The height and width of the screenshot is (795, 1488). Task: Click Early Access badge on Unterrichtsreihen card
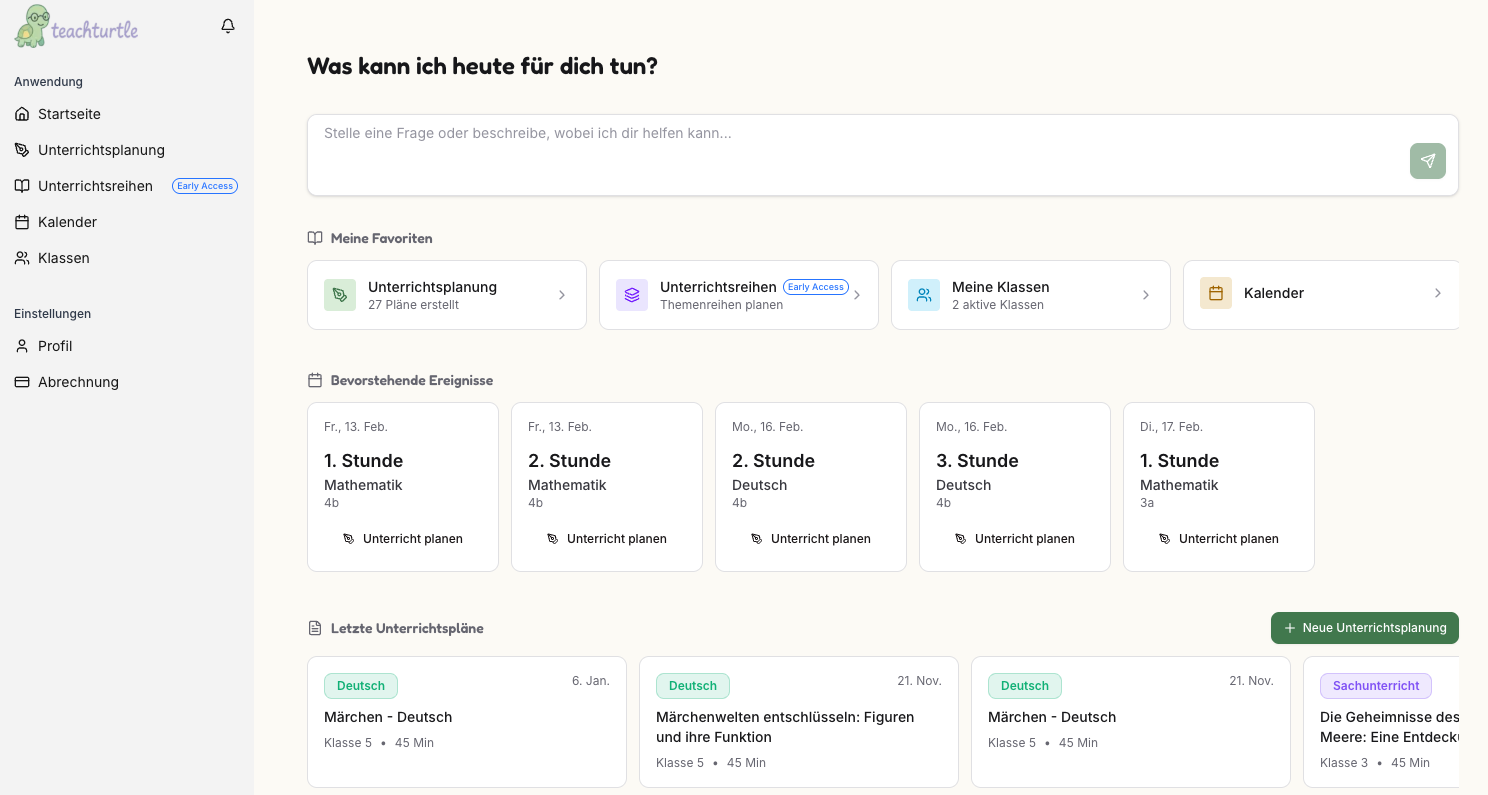tap(816, 287)
